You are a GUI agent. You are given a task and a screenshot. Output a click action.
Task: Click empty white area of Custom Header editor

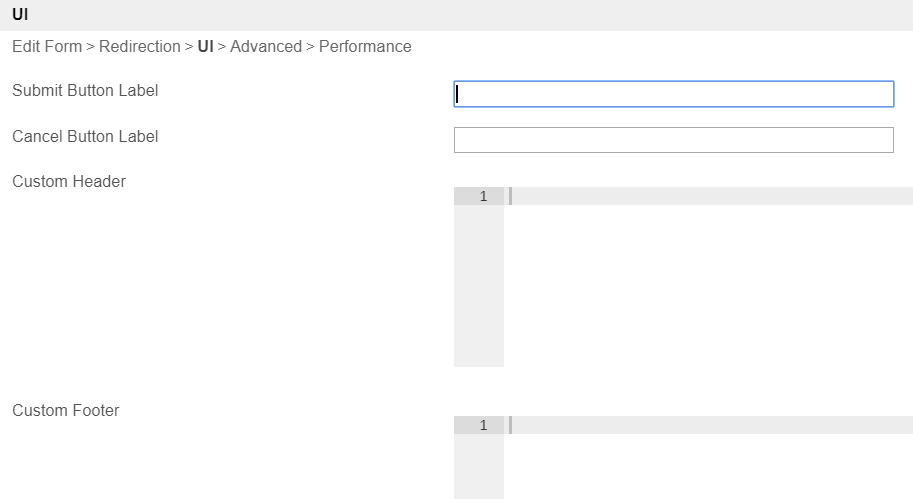(x=708, y=290)
